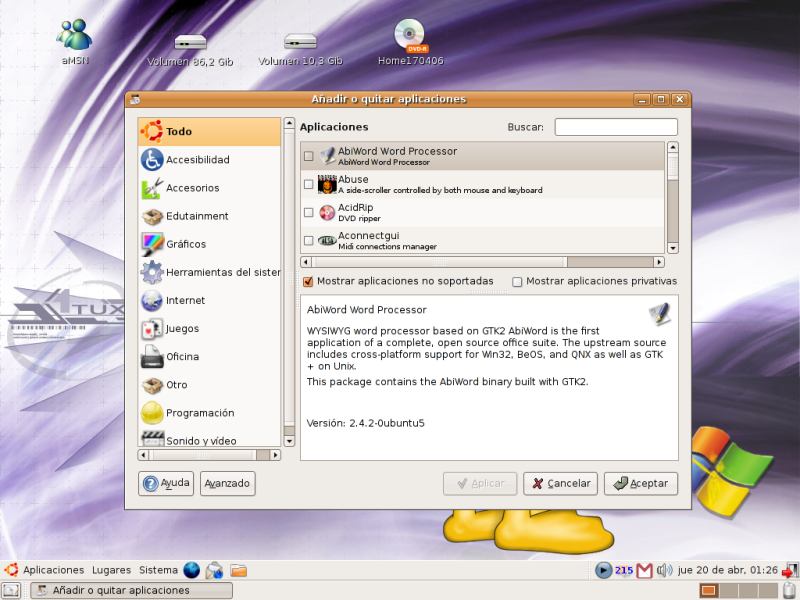This screenshot has width=800, height=600.
Task: Confirm with the Aceptar button
Action: [641, 483]
